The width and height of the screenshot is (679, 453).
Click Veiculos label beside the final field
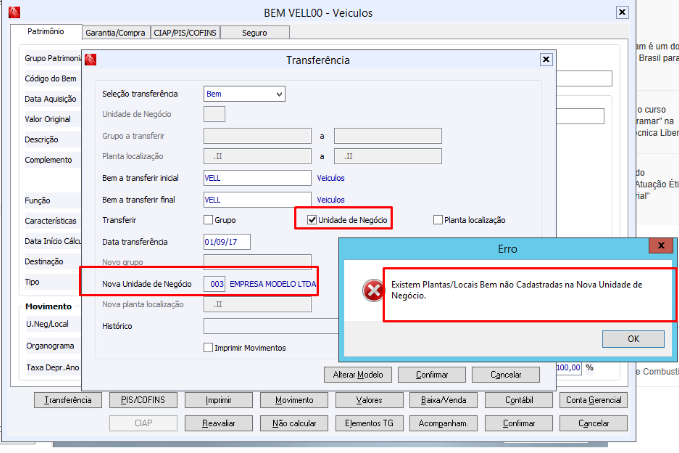(x=330, y=200)
